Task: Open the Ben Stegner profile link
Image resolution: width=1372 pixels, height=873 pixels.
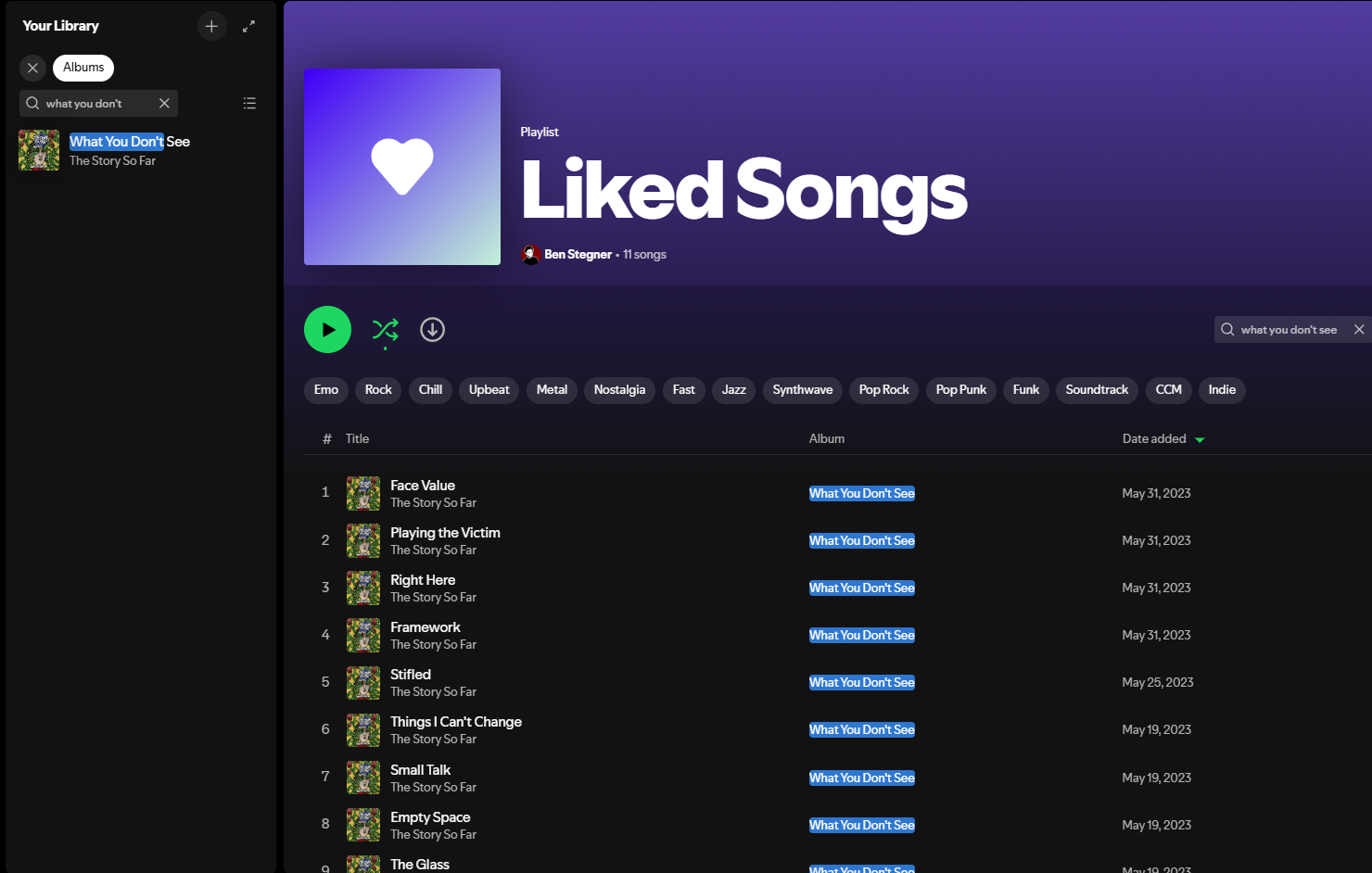Action: point(578,254)
